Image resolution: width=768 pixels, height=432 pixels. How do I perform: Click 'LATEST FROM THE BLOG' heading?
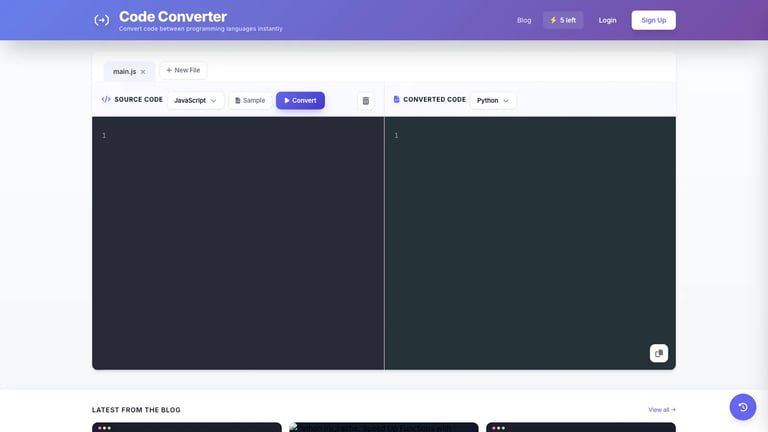pos(136,410)
